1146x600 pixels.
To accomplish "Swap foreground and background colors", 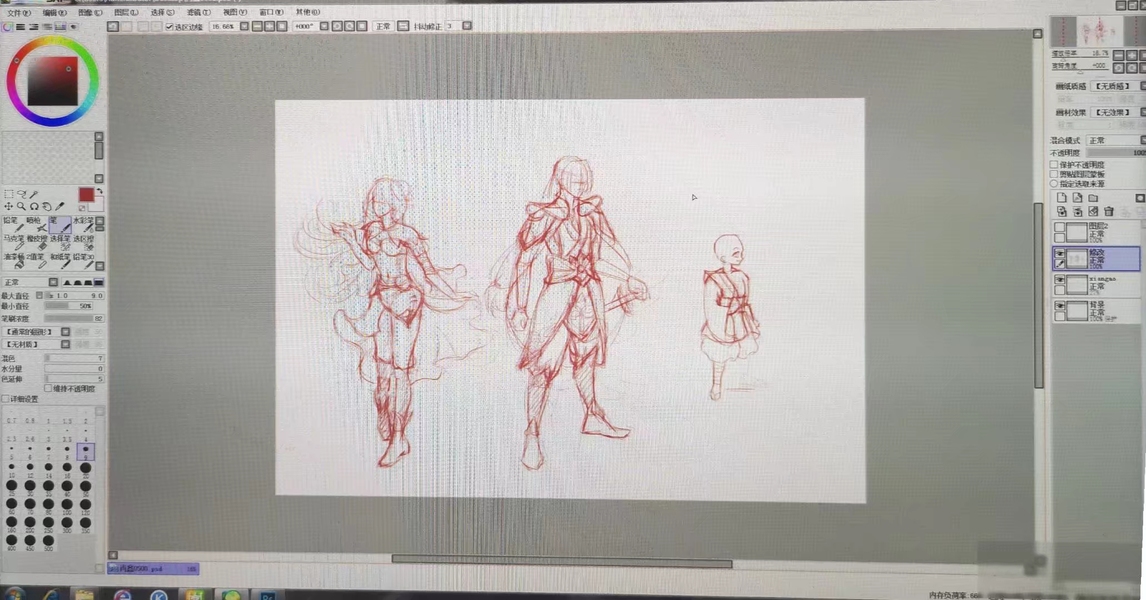I will coord(99,191).
